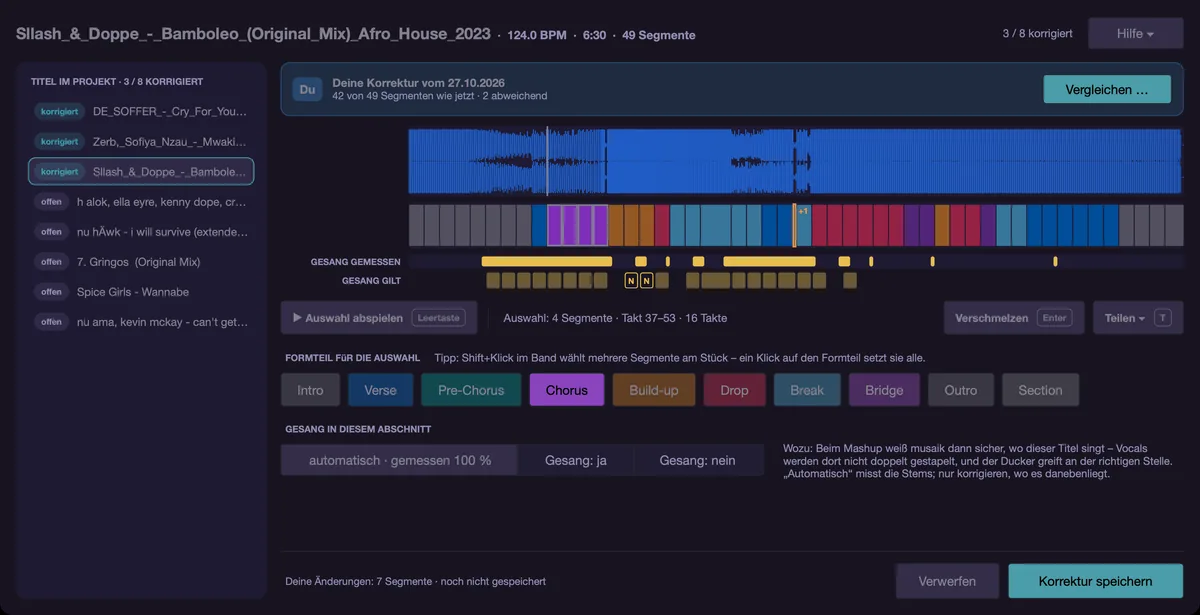Apply the Bridge form part
This screenshot has height=615, width=1200.
click(x=884, y=390)
